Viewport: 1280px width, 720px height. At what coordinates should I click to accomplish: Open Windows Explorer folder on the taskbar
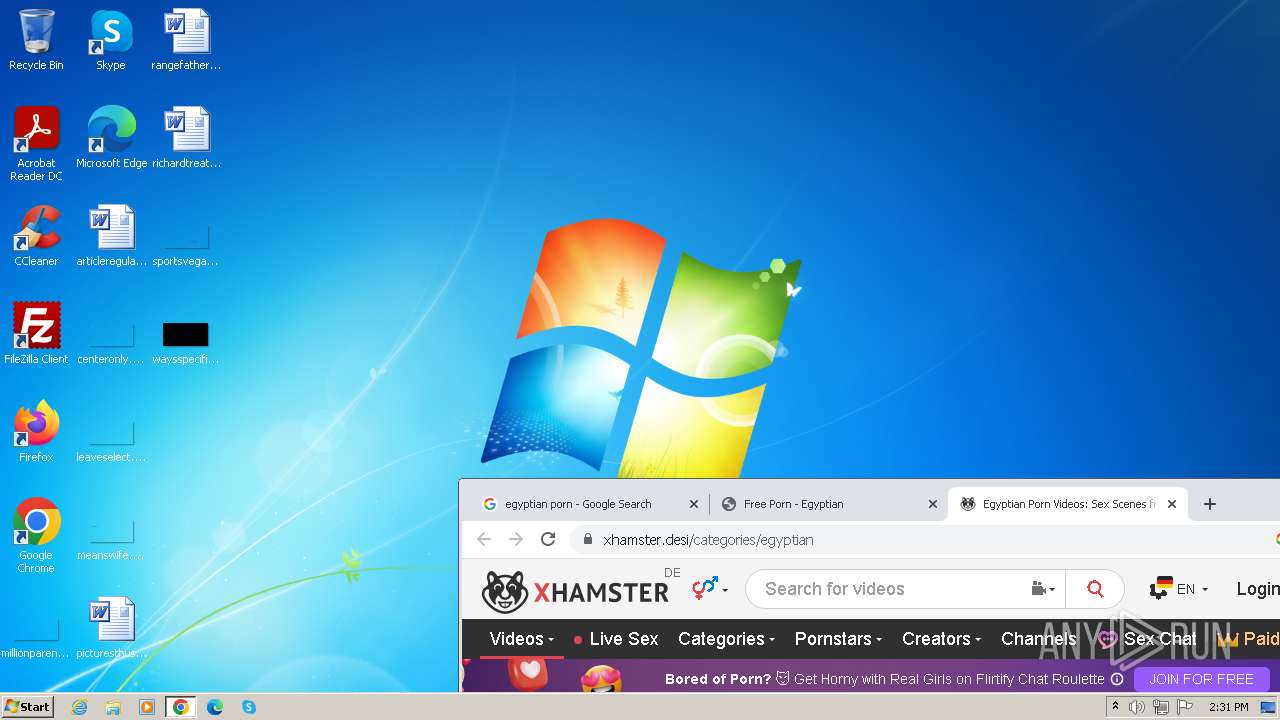tap(113, 707)
